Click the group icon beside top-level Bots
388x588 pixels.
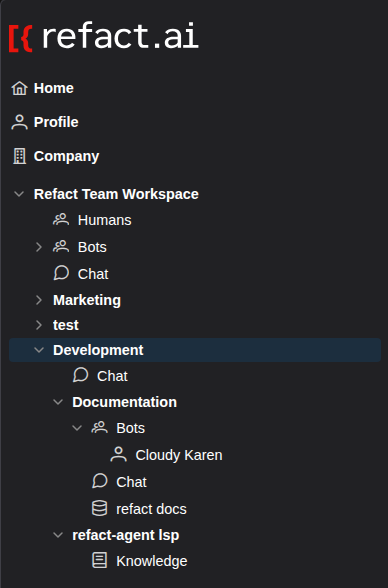pos(61,247)
